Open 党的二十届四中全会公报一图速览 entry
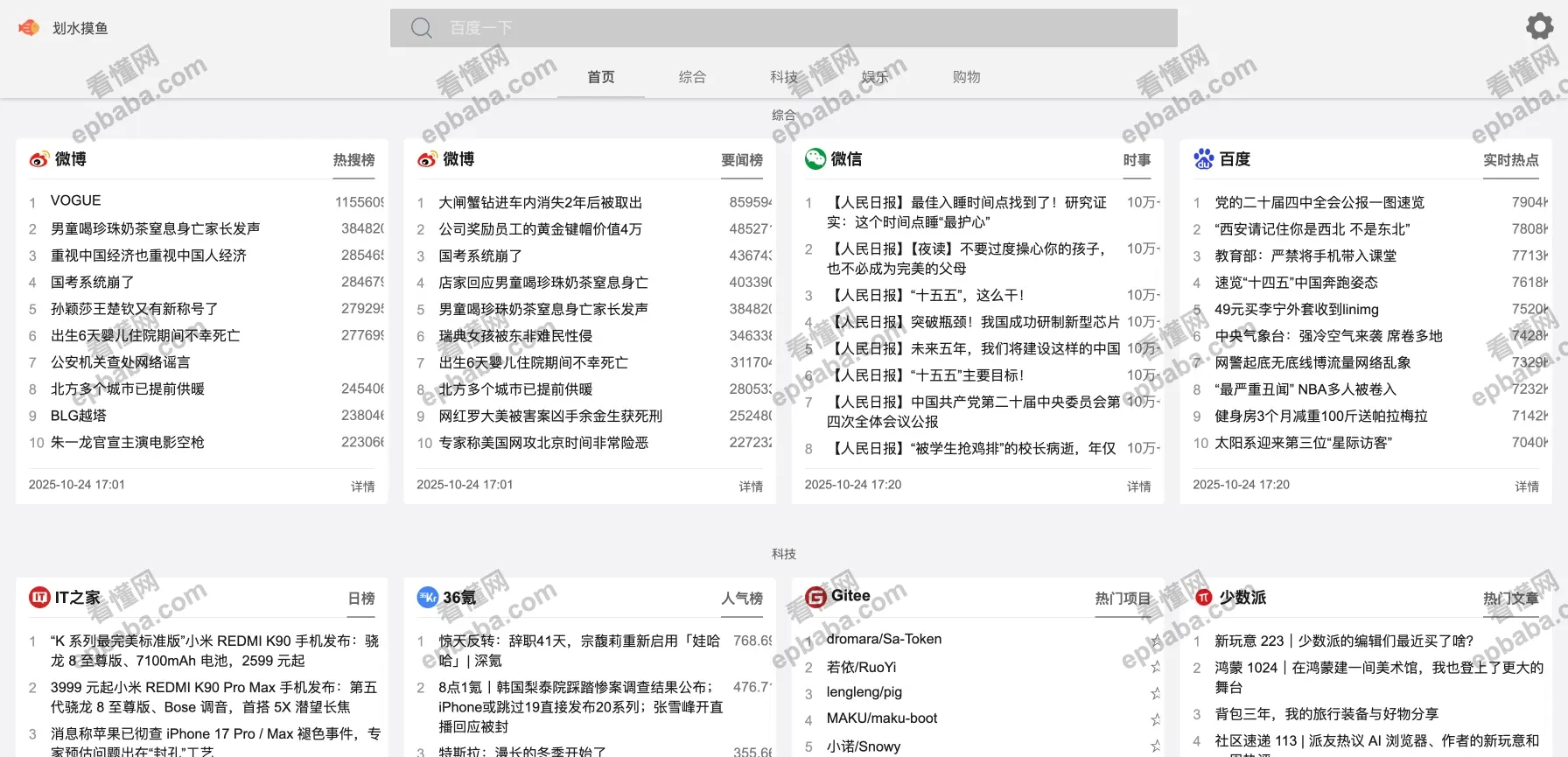This screenshot has height=757, width=1568. click(1319, 202)
